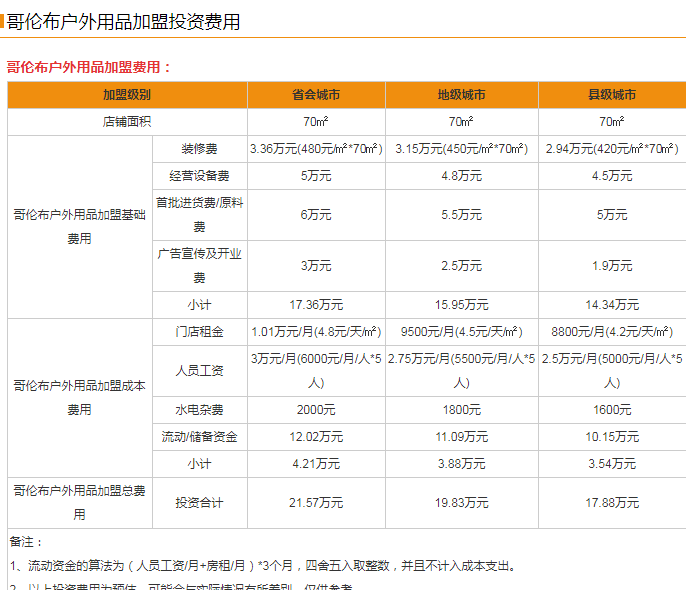Image resolution: width=686 pixels, height=590 pixels.
Task: Click the 12.02万元 reserve fund cell
Action: coord(316,437)
